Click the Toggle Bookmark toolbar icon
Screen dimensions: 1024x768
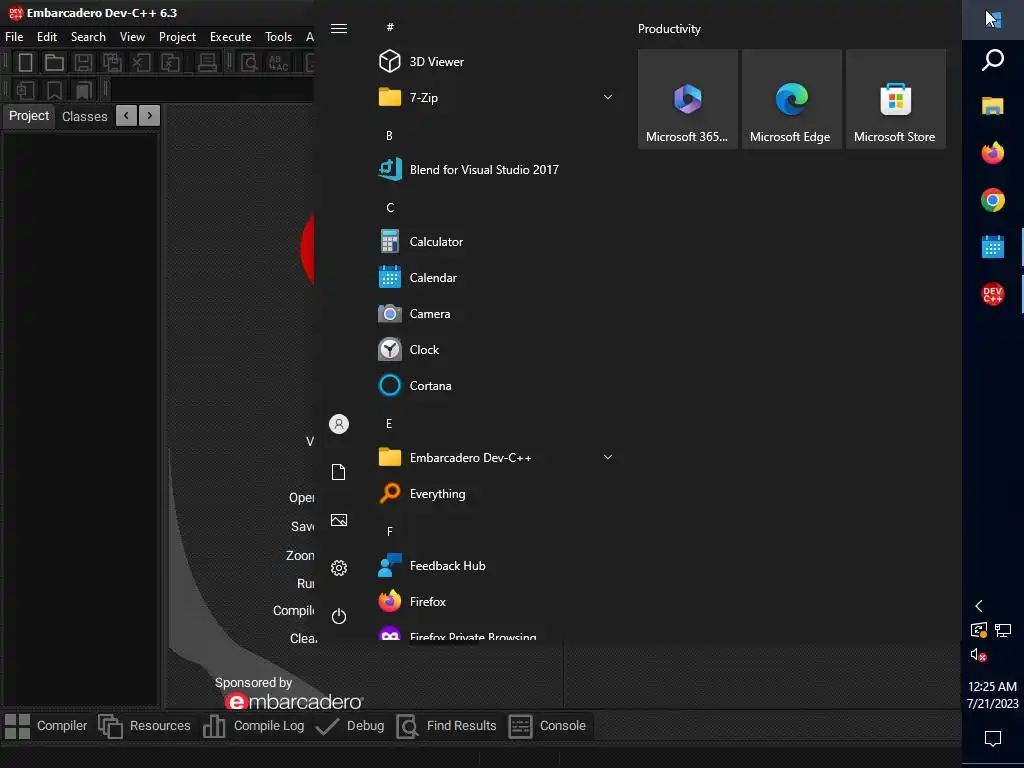pos(54,89)
